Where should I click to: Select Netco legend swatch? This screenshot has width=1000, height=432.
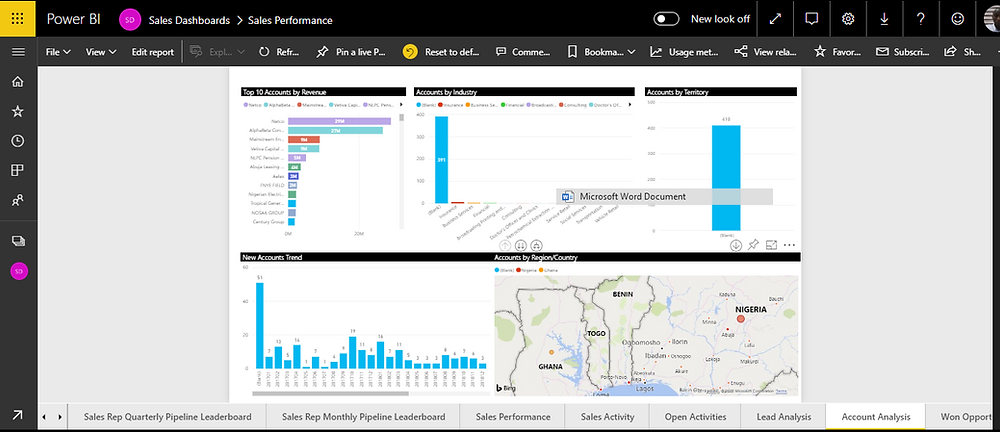coord(245,104)
